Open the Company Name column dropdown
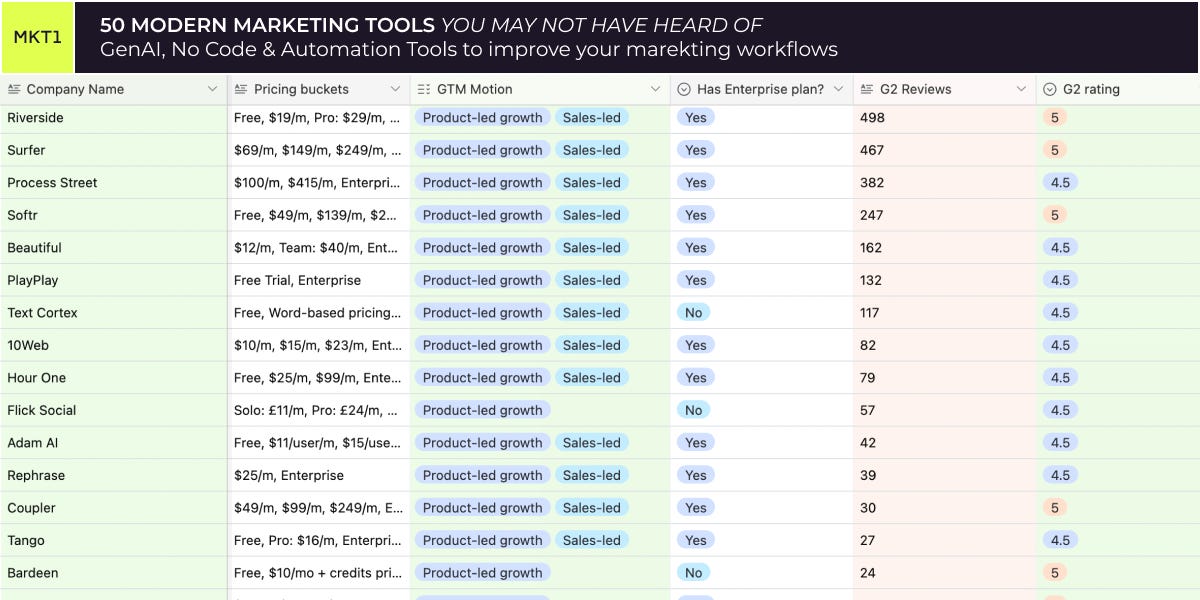 point(214,89)
